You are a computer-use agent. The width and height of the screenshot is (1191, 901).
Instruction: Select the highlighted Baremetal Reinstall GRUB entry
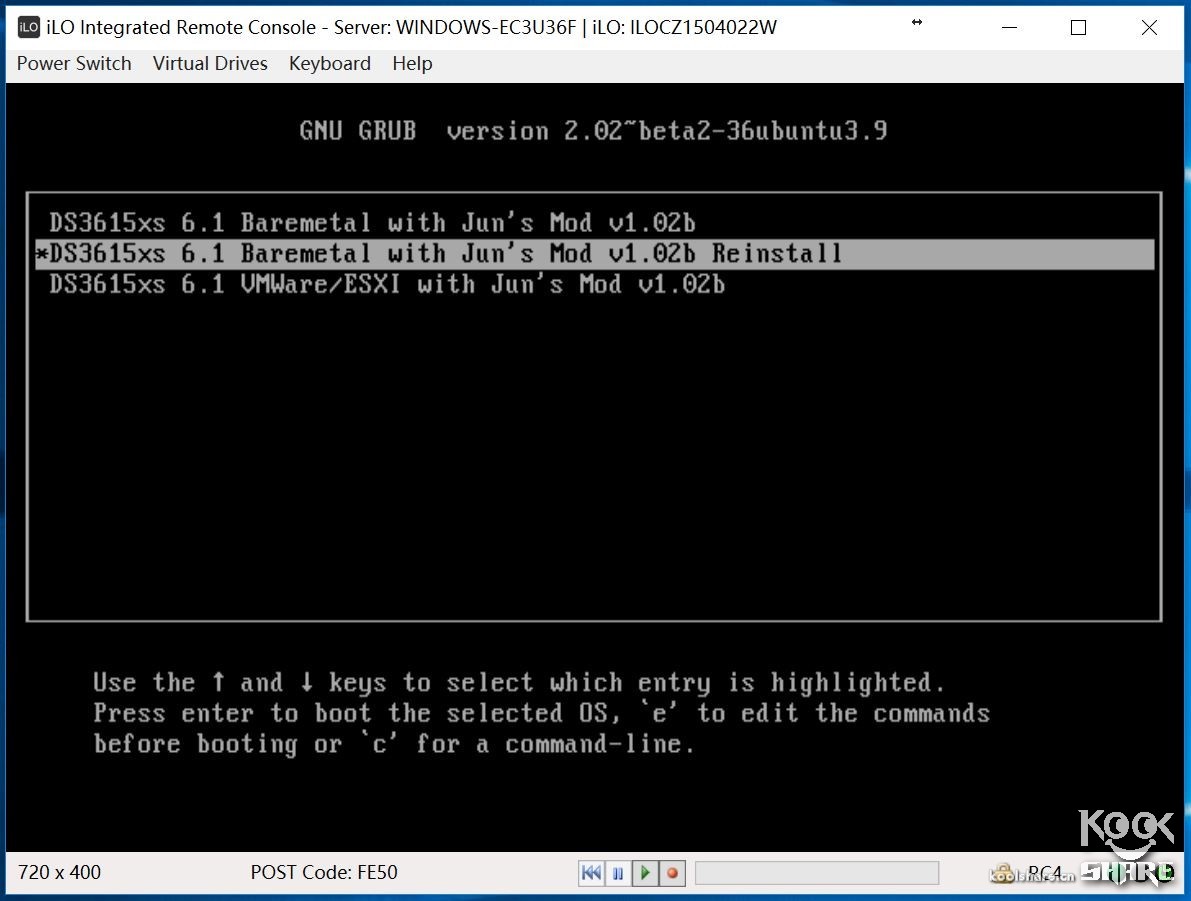pyautogui.click(x=595, y=254)
